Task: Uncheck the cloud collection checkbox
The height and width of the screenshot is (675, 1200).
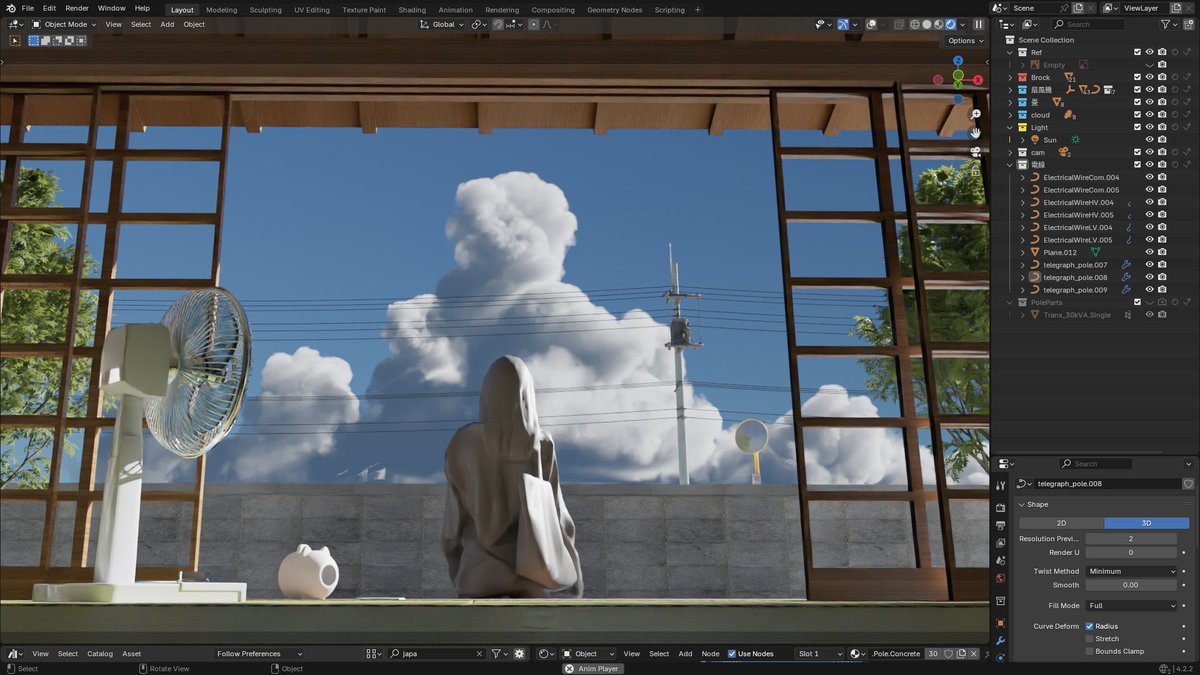Action: (1137, 115)
